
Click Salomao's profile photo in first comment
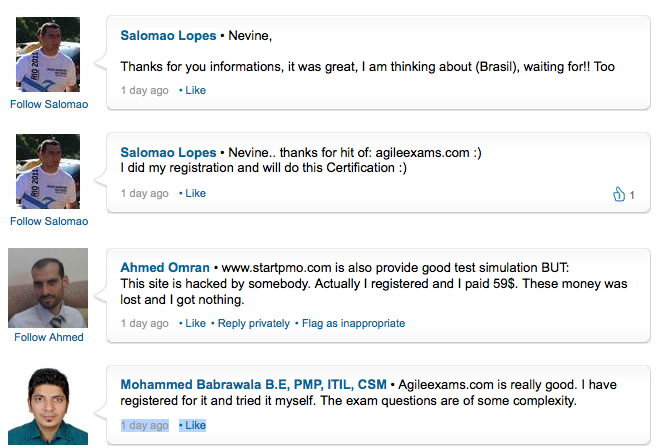click(x=48, y=54)
